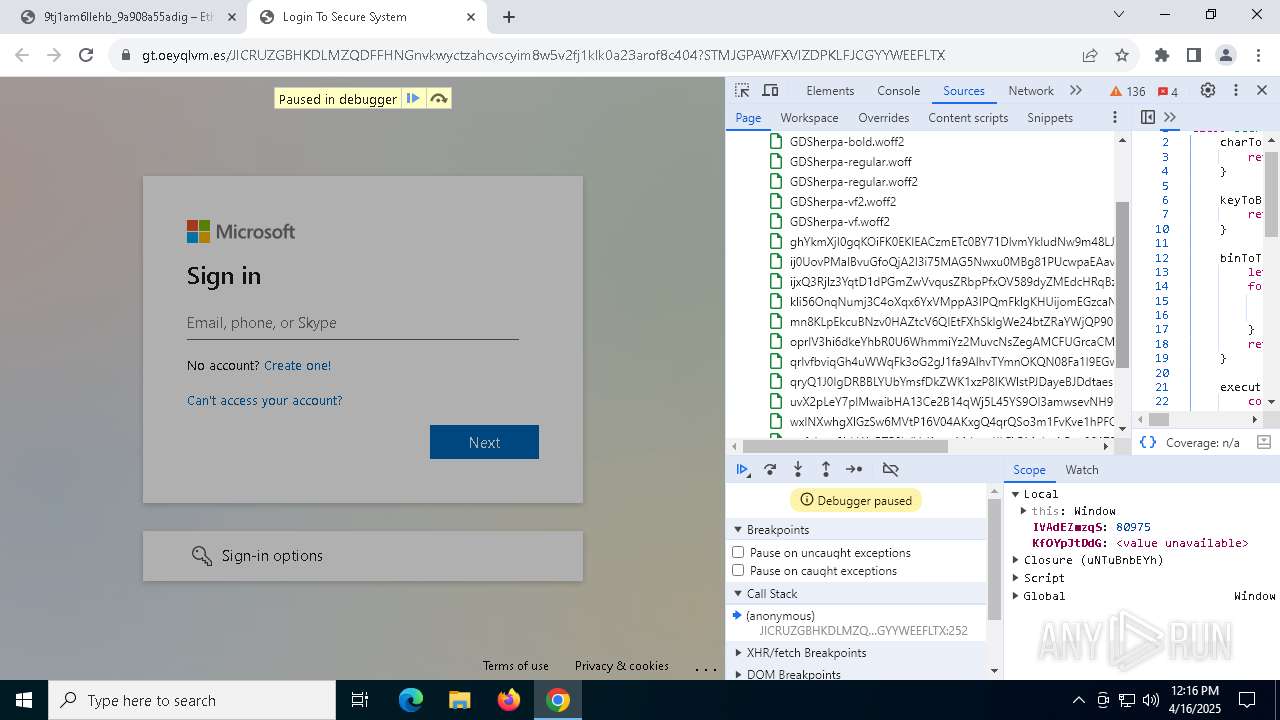Screen dimensions: 1280x720
Task: Show more DevTools tabs chevron
Action: [1076, 90]
